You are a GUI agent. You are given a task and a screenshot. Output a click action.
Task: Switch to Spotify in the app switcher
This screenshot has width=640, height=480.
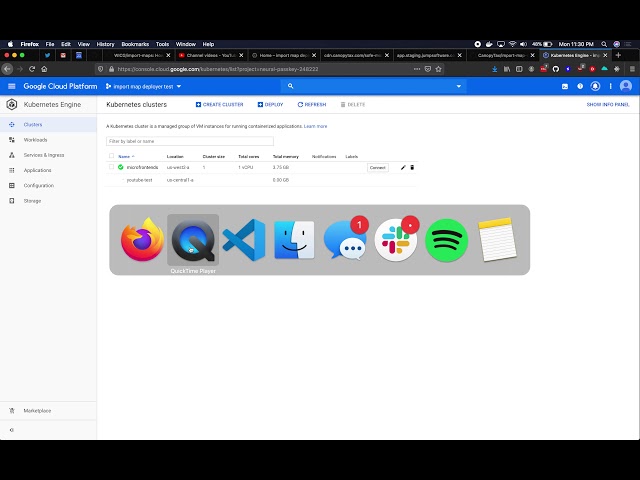[x=447, y=240]
